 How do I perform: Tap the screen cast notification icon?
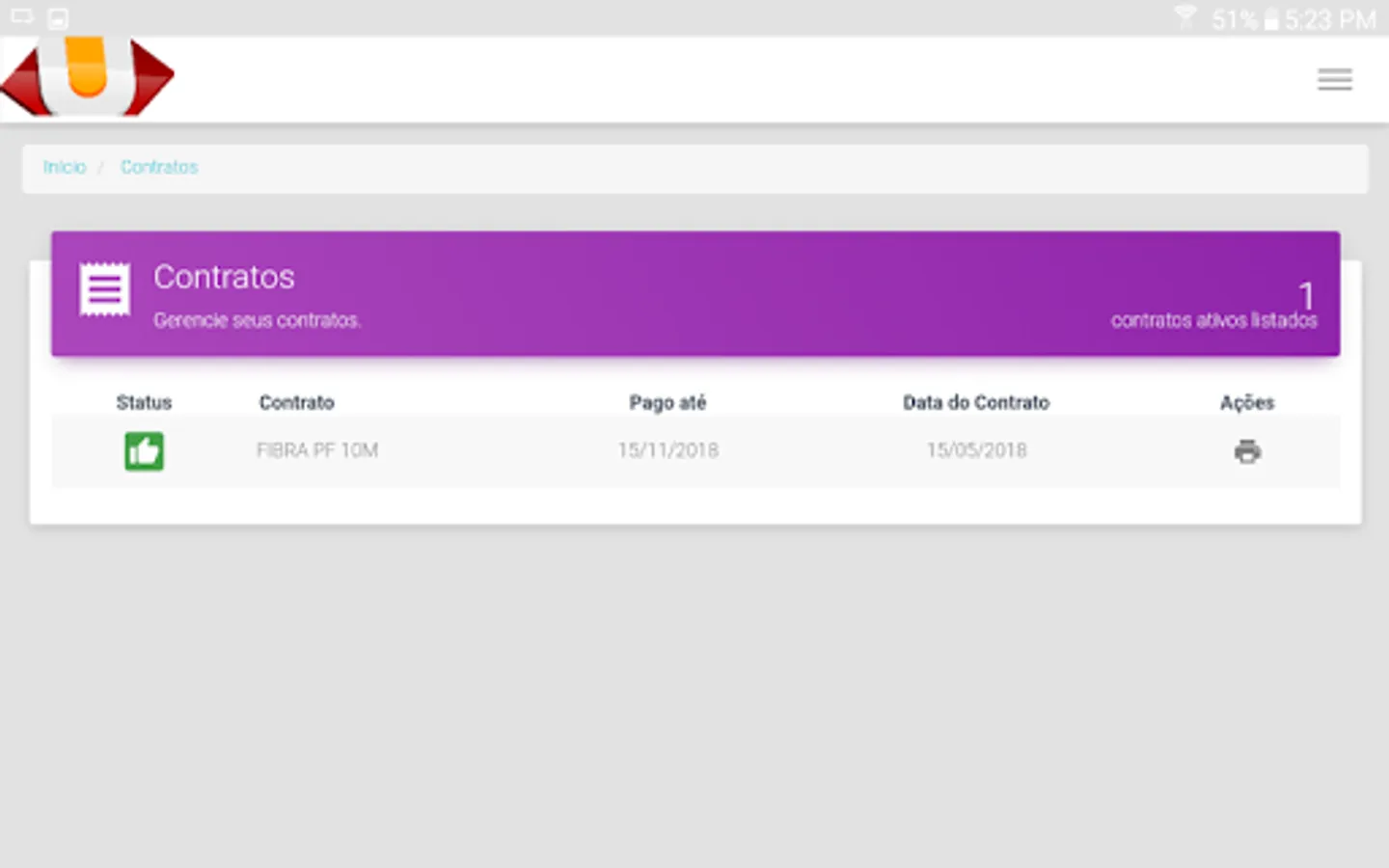click(21, 16)
